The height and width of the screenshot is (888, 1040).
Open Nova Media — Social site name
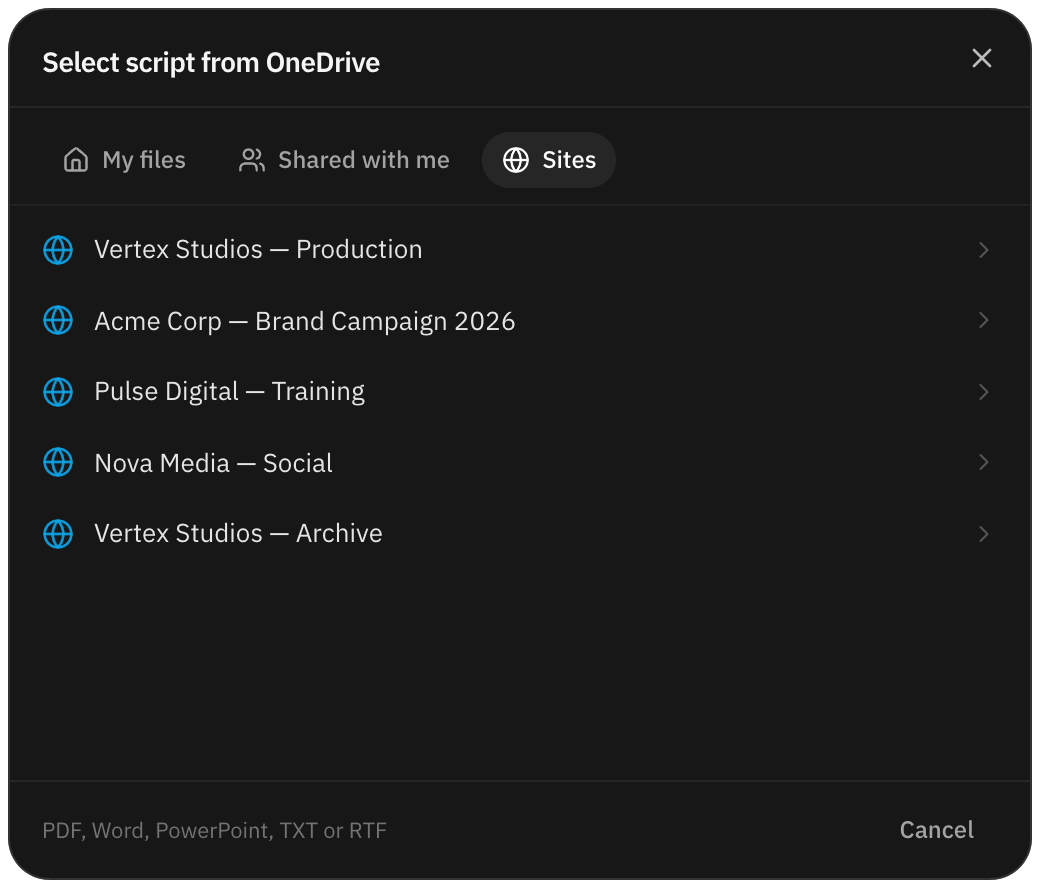tap(214, 463)
